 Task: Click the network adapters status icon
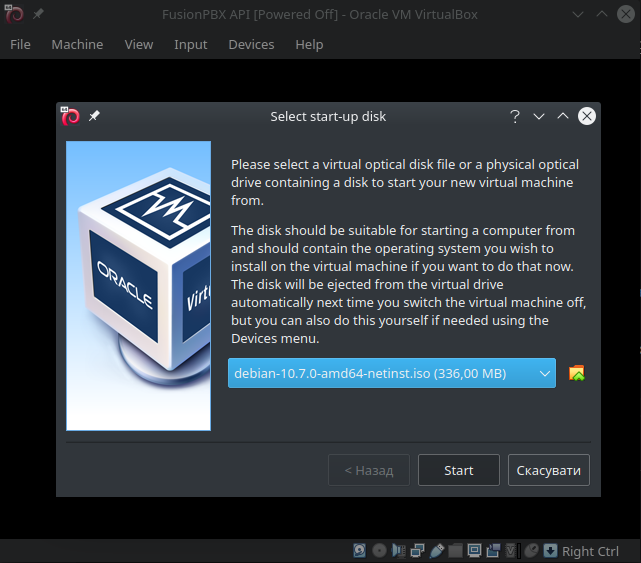point(417,550)
